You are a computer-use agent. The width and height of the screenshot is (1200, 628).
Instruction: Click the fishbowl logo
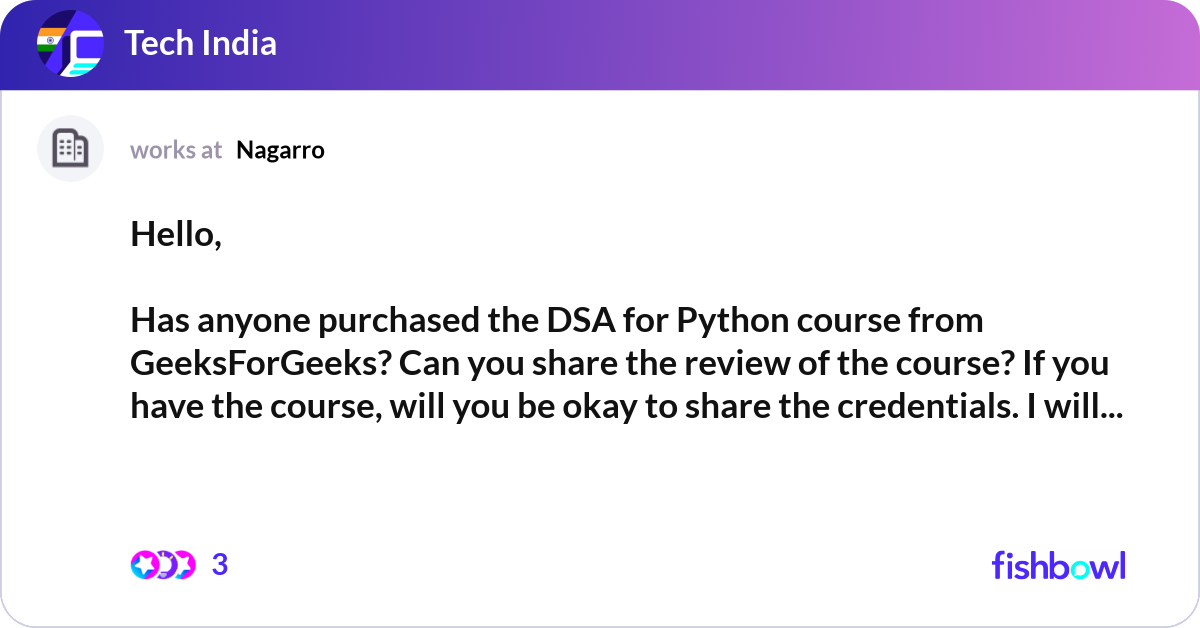[1058, 565]
